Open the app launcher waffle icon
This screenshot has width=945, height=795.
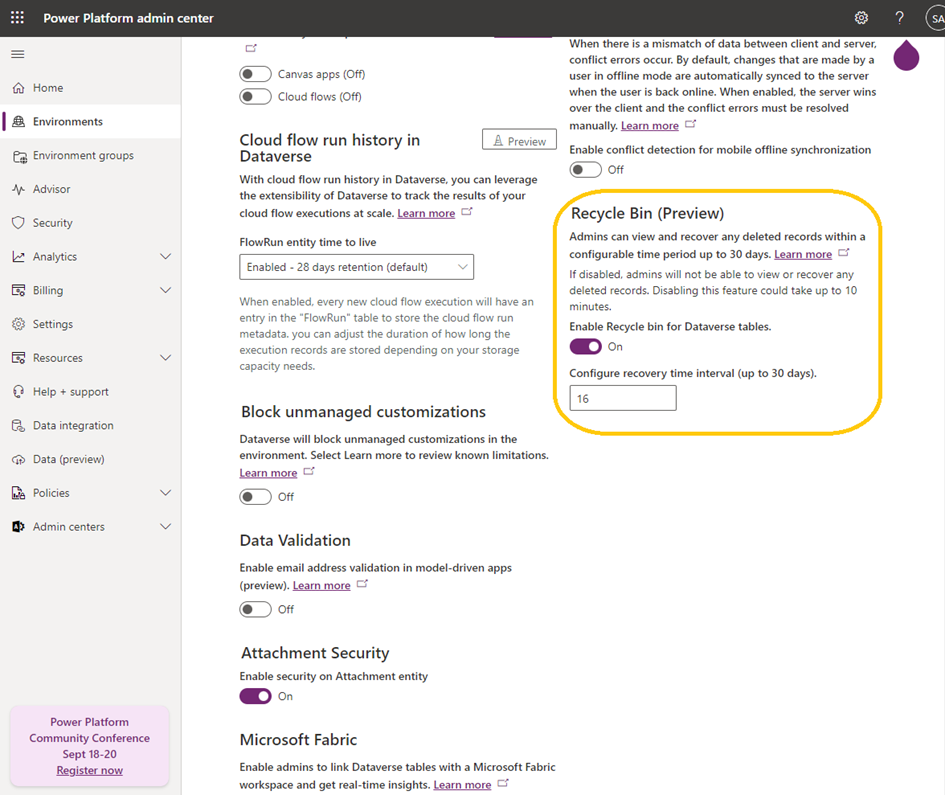(x=17, y=17)
